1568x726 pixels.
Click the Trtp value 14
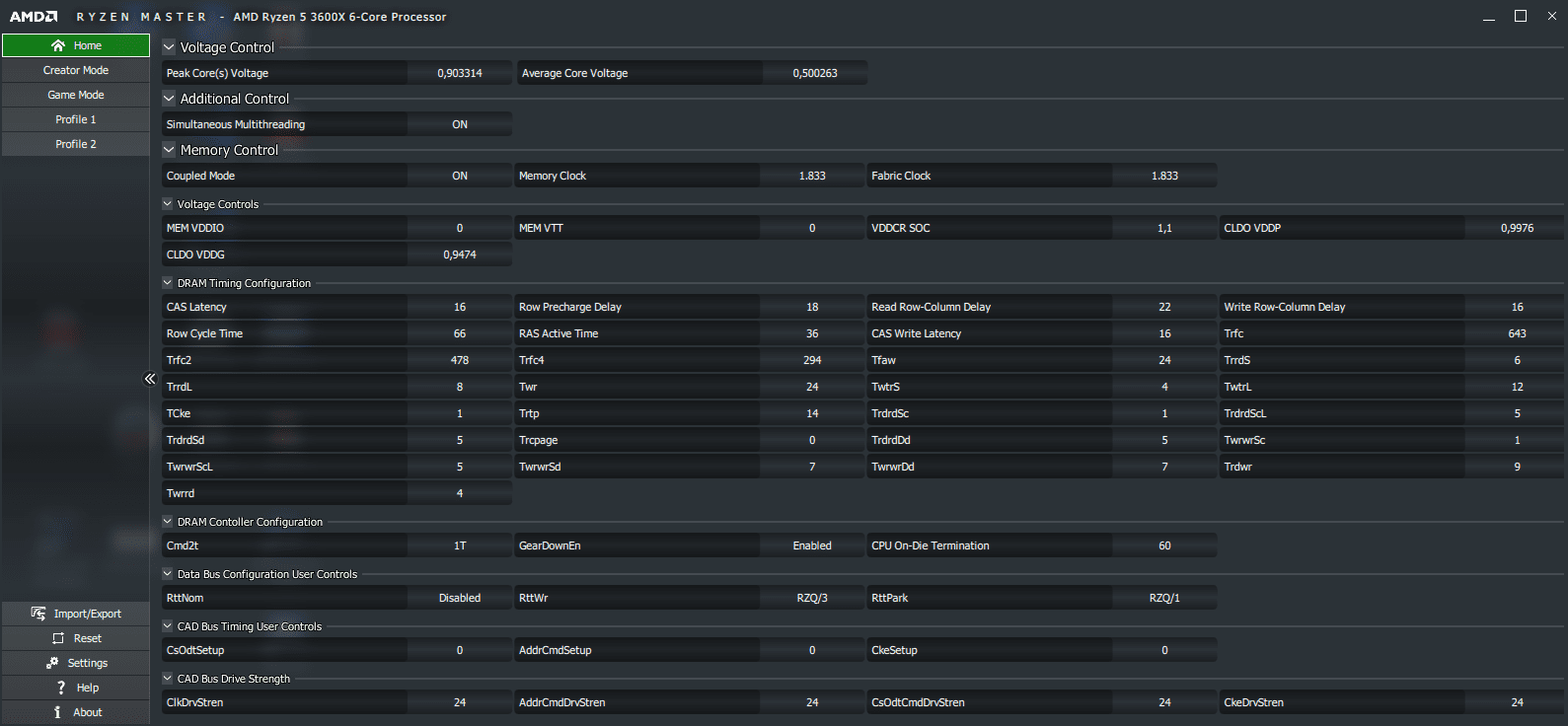coord(812,413)
